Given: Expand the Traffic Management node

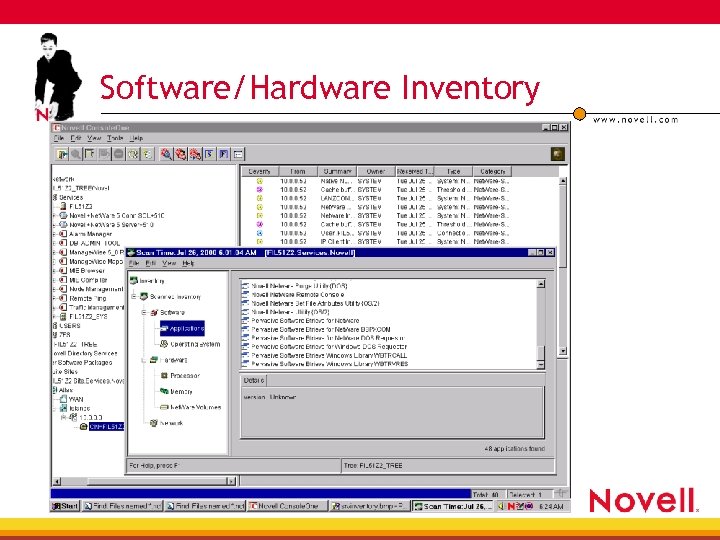Looking at the screenshot, I should pyautogui.click(x=55, y=307).
